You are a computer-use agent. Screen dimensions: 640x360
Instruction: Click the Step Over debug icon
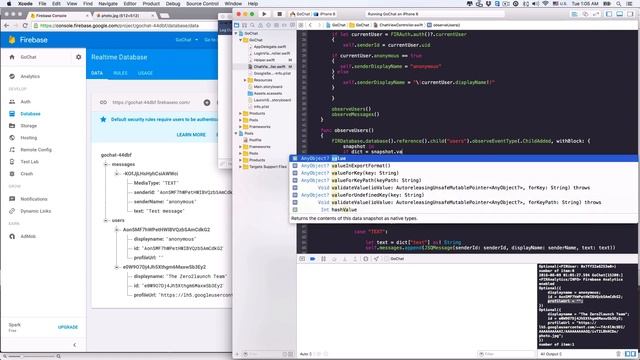click(334, 259)
